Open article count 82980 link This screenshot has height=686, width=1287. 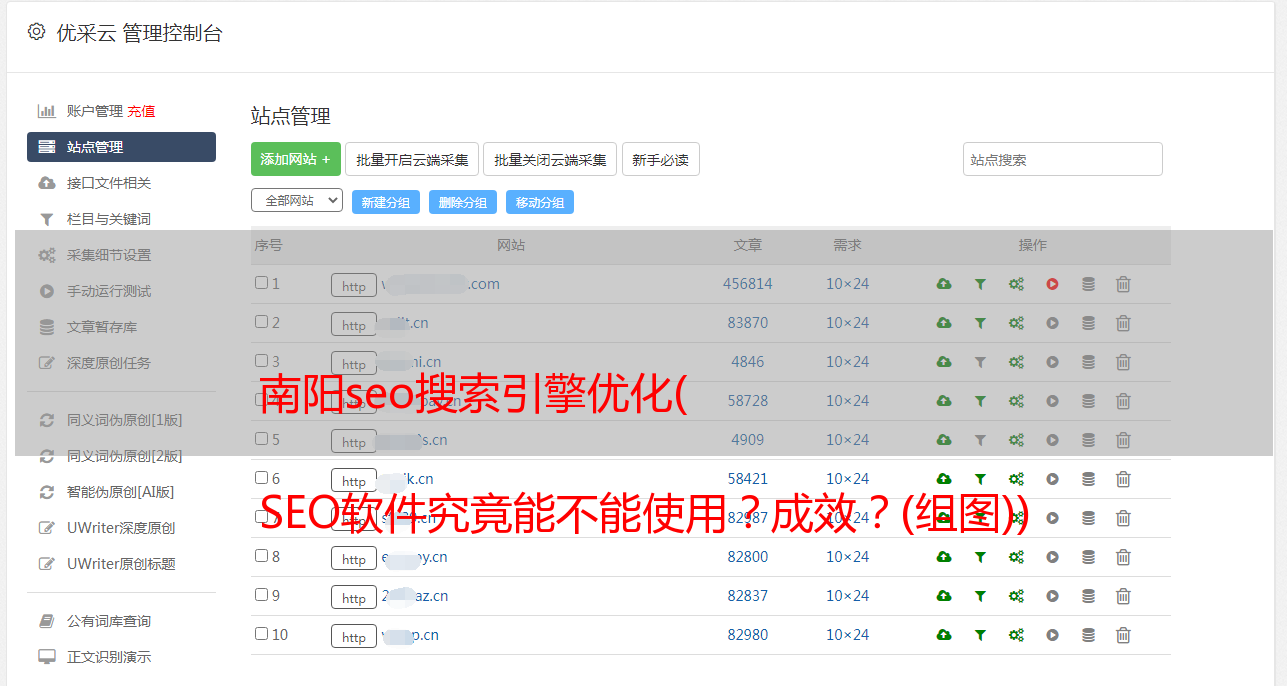coord(748,635)
